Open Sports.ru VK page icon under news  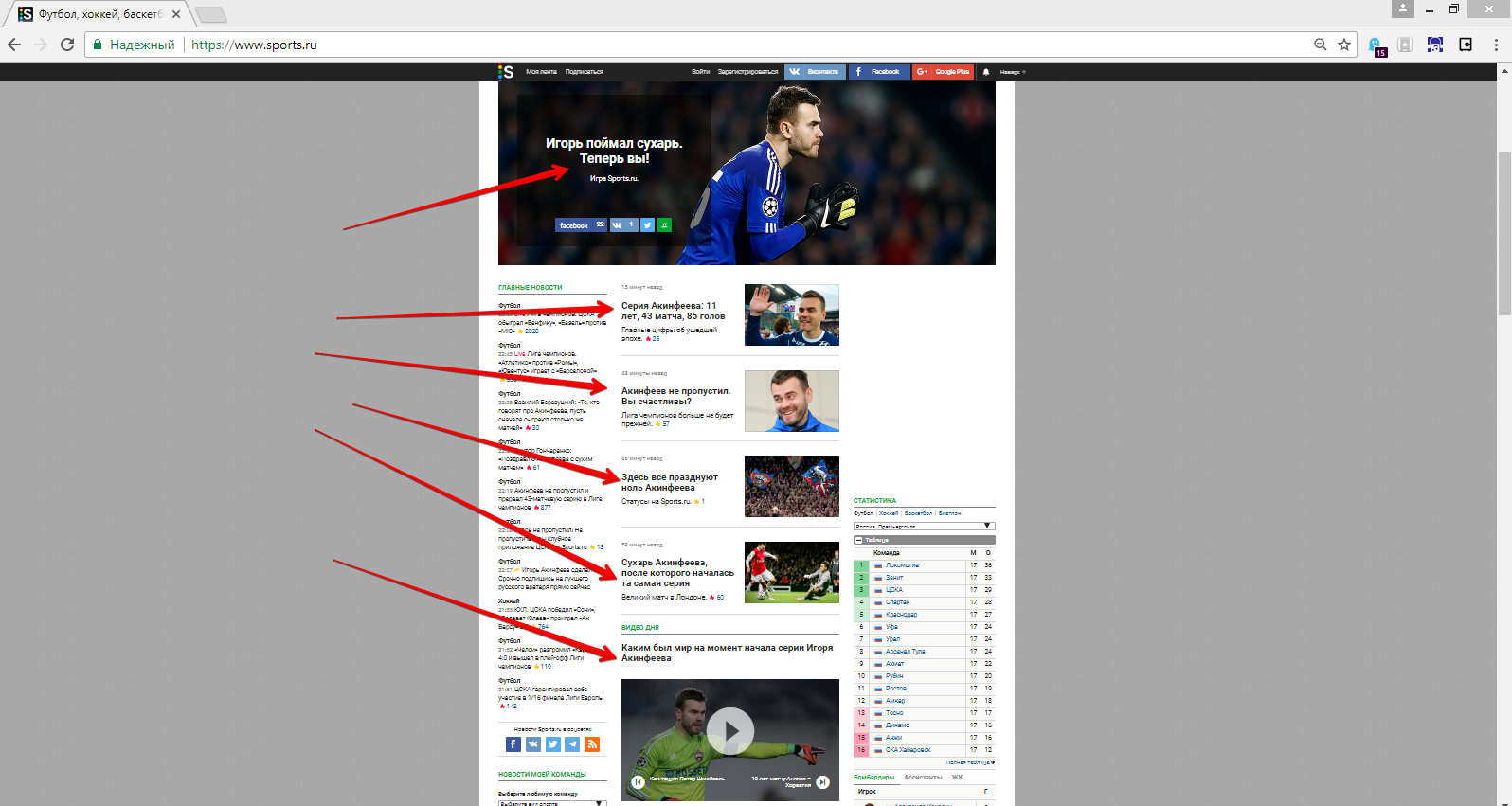click(x=533, y=744)
